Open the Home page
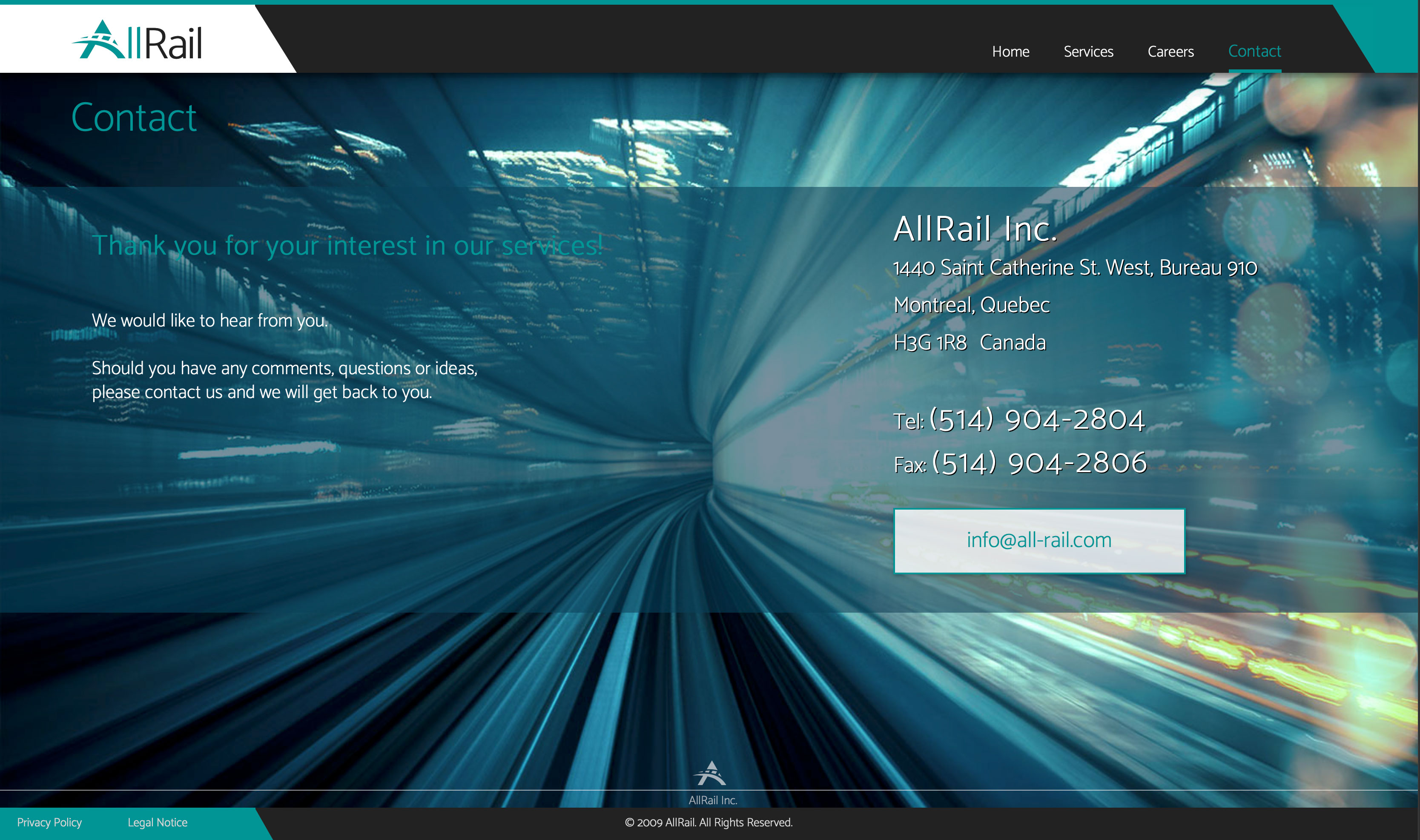Viewport: 1420px width, 840px height. pos(1010,52)
